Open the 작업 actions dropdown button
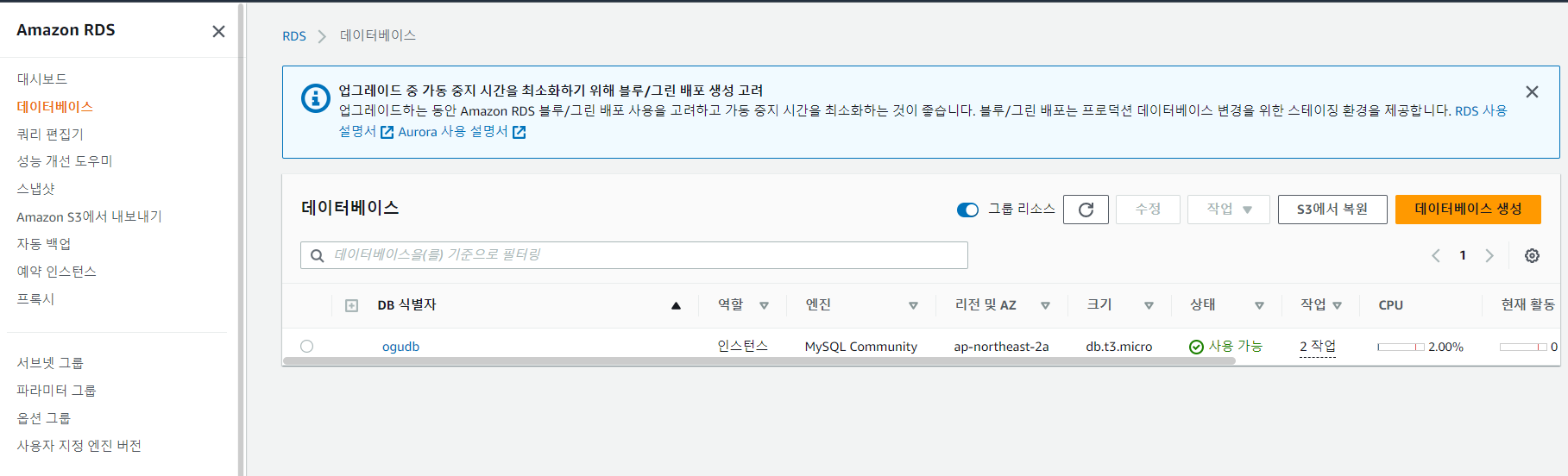The image size is (1568, 476). (x=1229, y=210)
